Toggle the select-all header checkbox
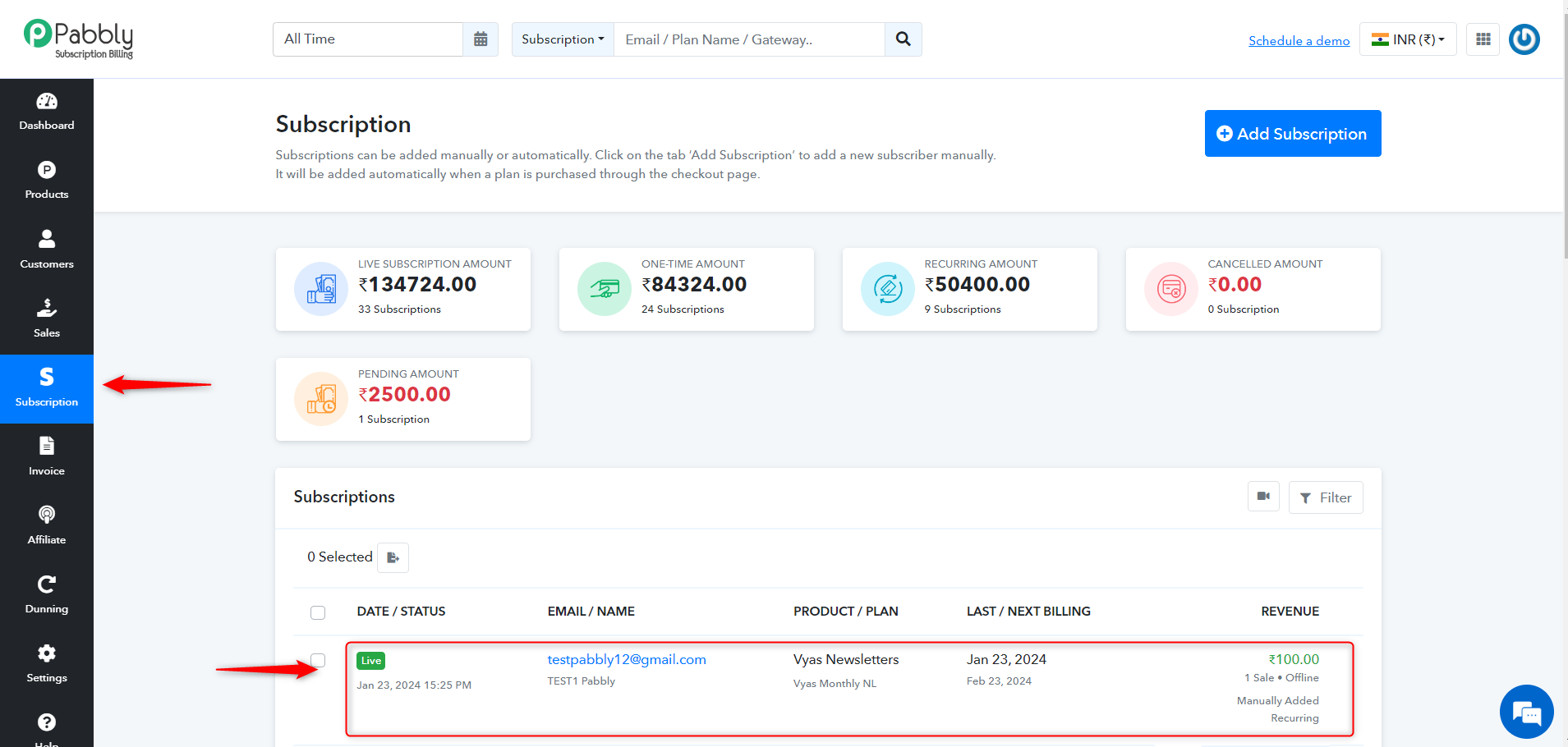The width and height of the screenshot is (1568, 747). point(318,612)
